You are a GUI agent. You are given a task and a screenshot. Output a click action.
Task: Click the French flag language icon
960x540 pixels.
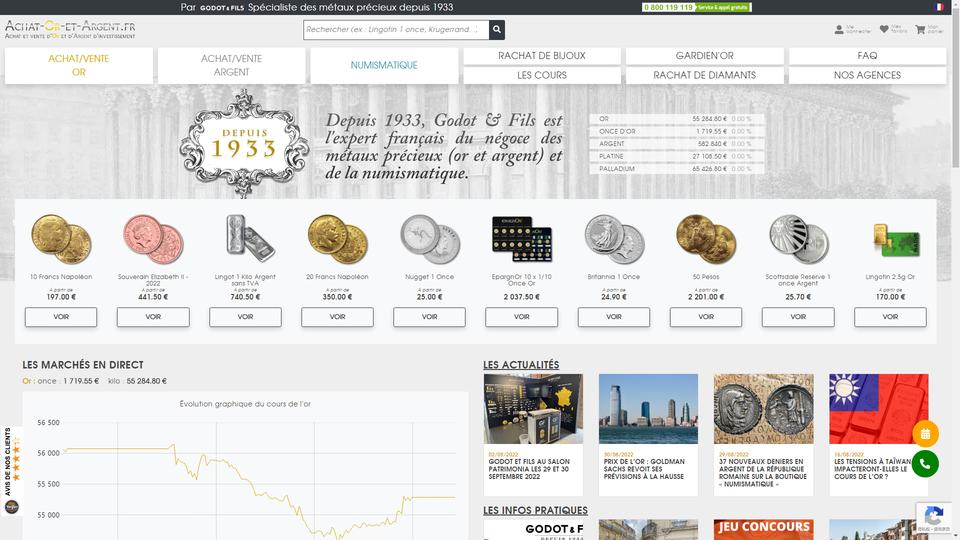(939, 7)
